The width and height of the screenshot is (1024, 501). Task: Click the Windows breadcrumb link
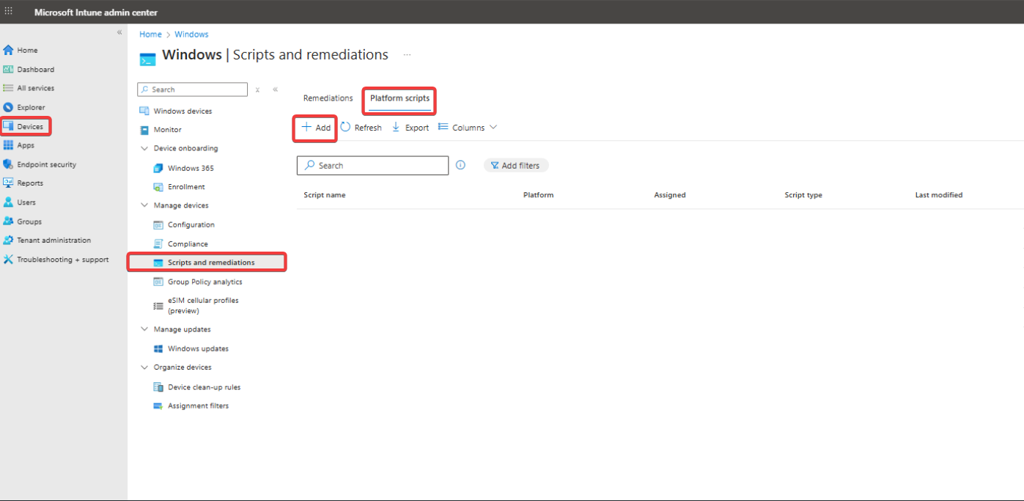click(x=191, y=34)
